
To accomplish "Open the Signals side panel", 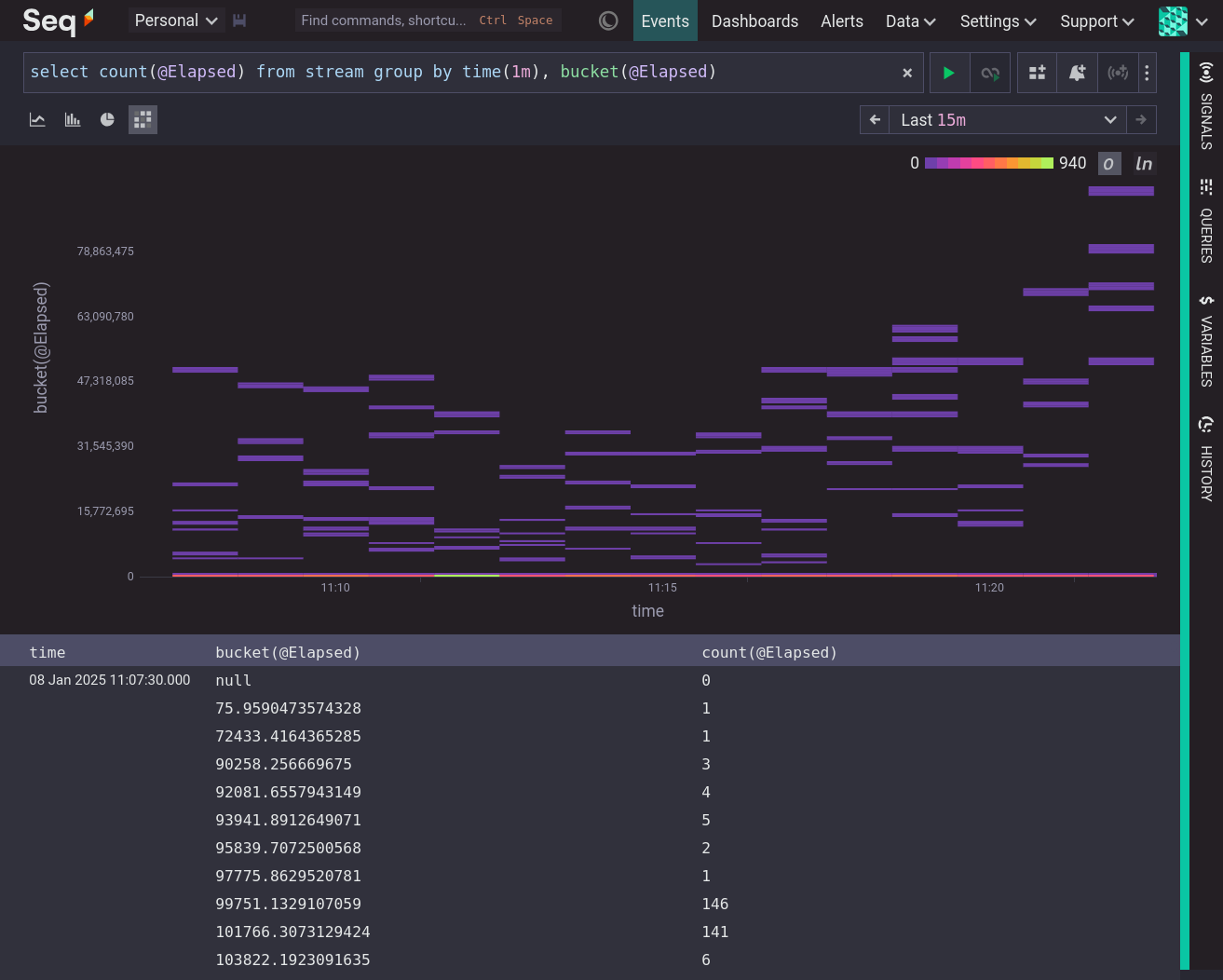I will click(x=1206, y=106).
